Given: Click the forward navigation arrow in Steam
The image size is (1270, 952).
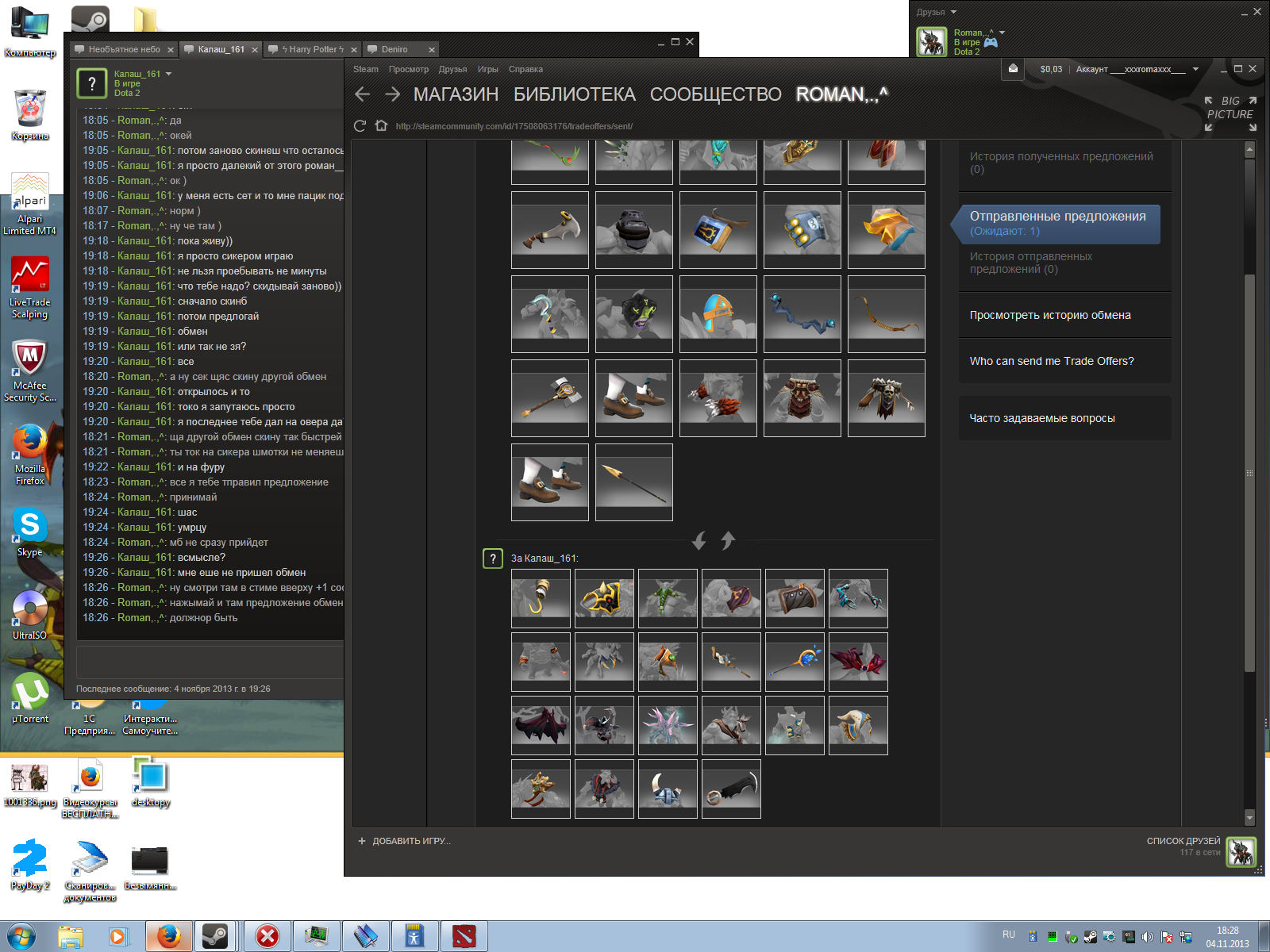Looking at the screenshot, I should (x=392, y=94).
